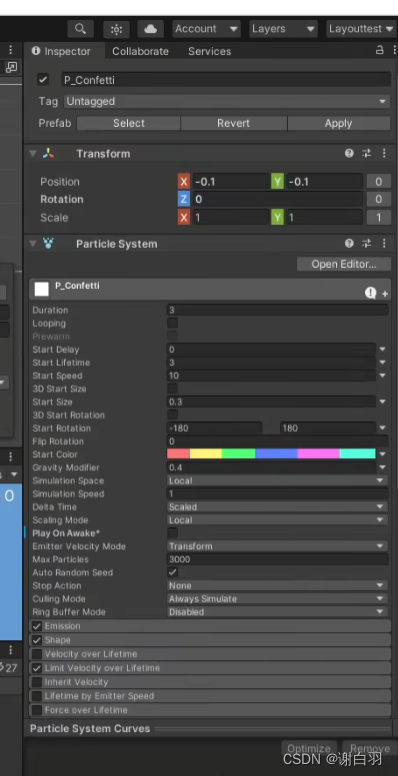398x776 pixels.
Task: Toggle the Inspector lock icon
Action: click(x=379, y=50)
